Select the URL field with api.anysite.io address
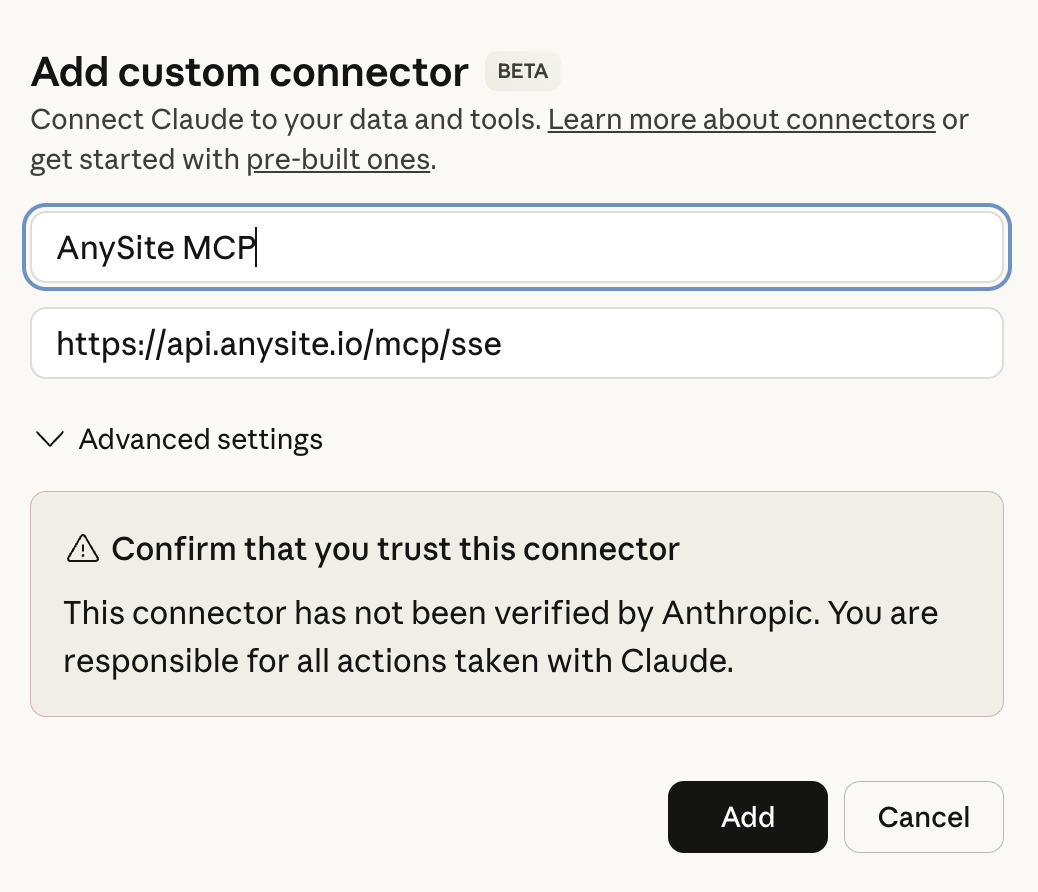The width and height of the screenshot is (1038, 892). point(517,343)
